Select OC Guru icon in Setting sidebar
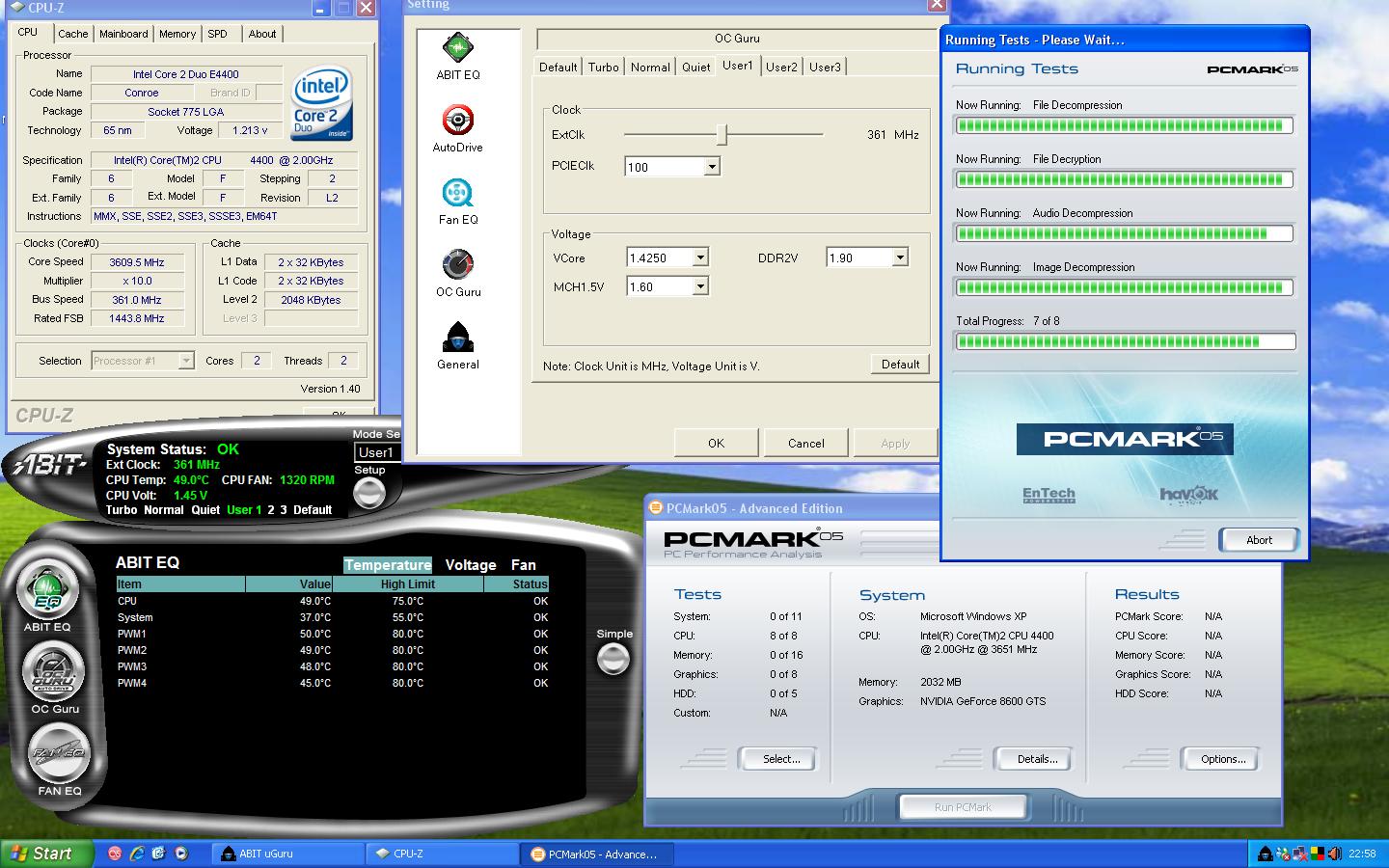 click(457, 264)
